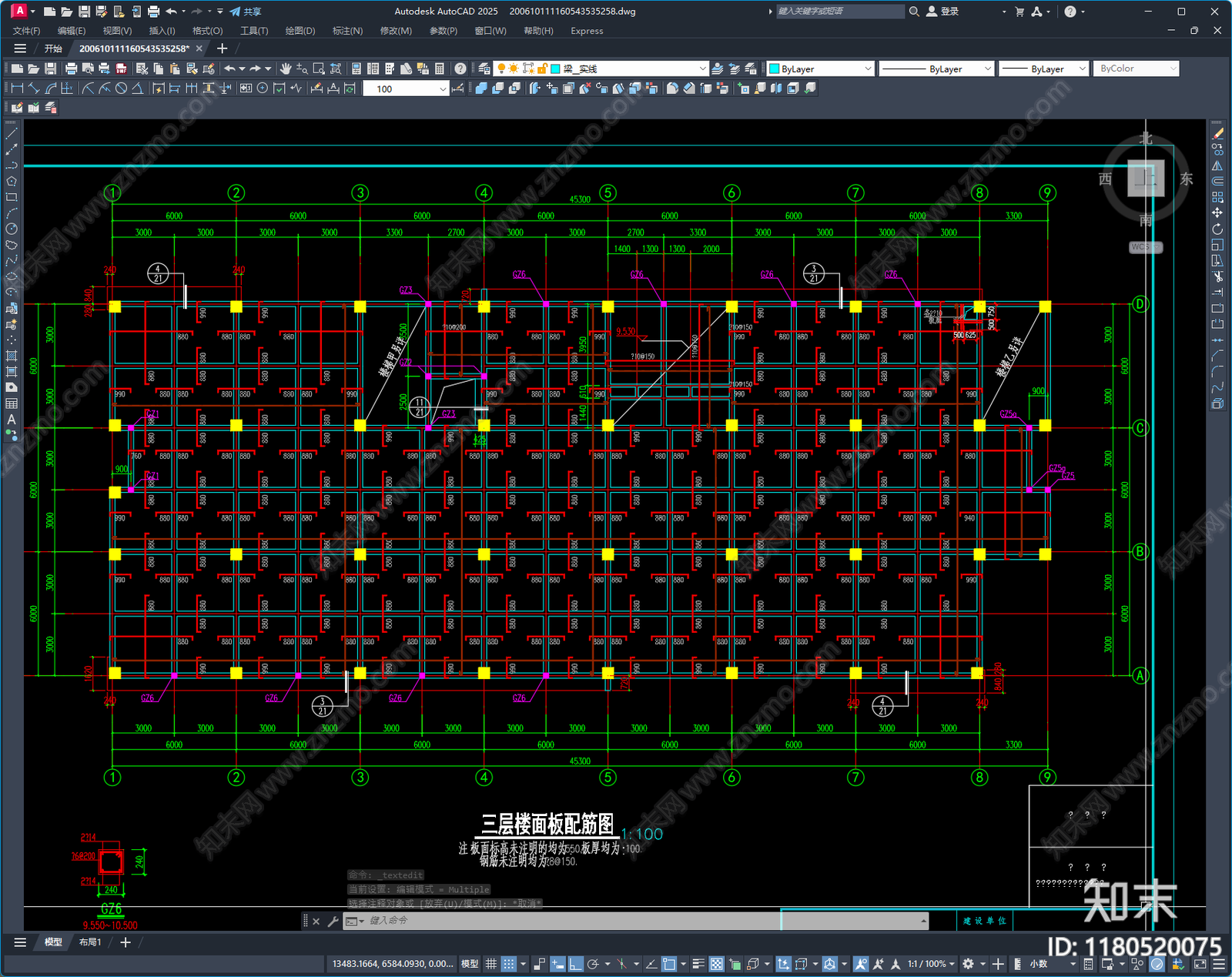Click the Cut icon in toolbar
1232x977 pixels.
click(142, 69)
